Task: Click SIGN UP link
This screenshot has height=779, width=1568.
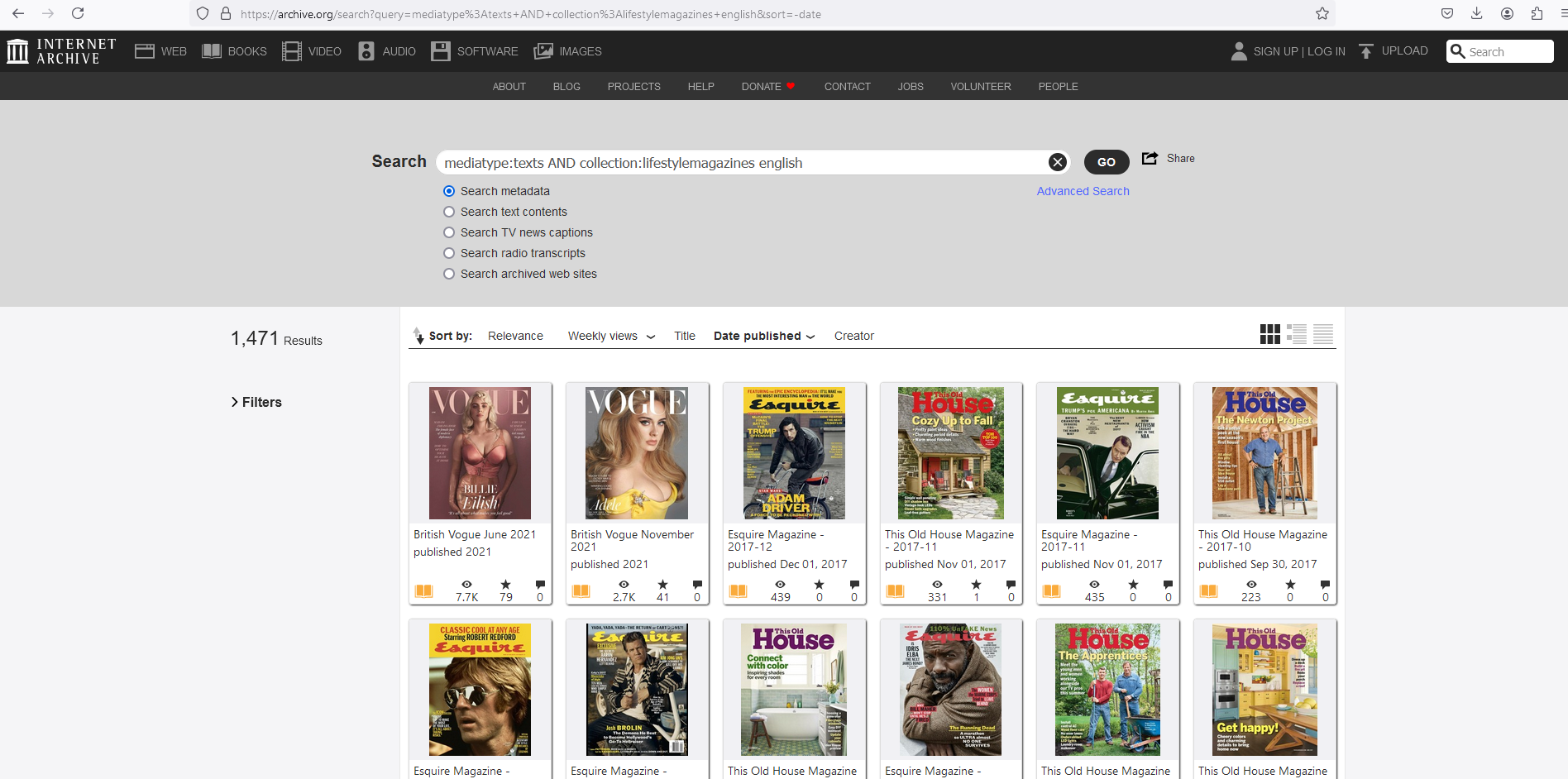Action: click(1276, 51)
